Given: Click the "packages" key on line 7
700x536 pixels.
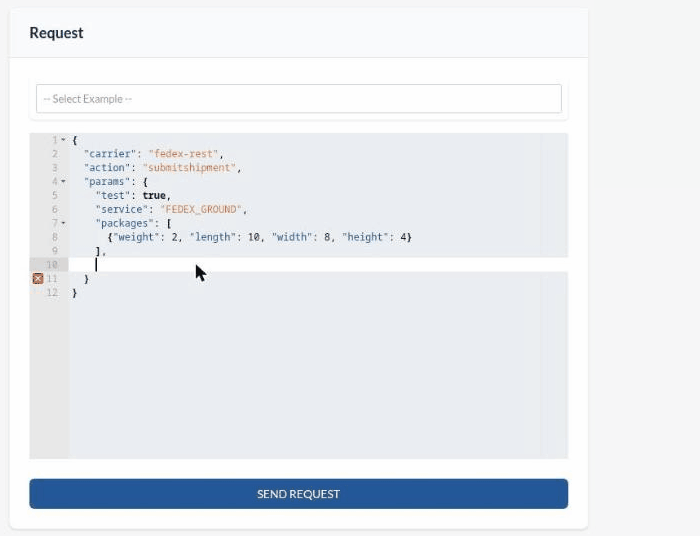Looking at the screenshot, I should point(124,223).
